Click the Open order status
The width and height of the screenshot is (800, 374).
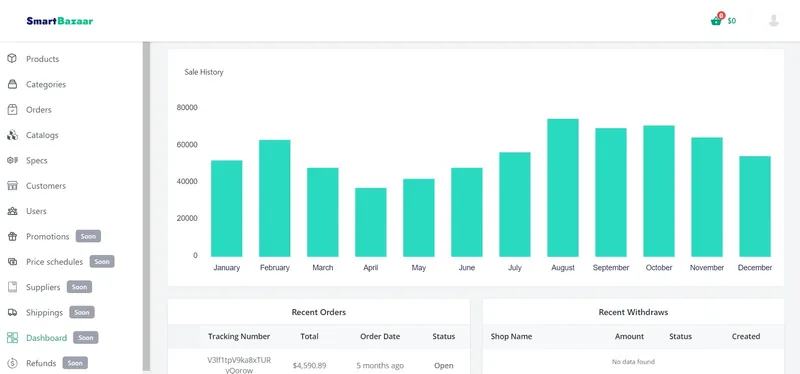(x=444, y=365)
